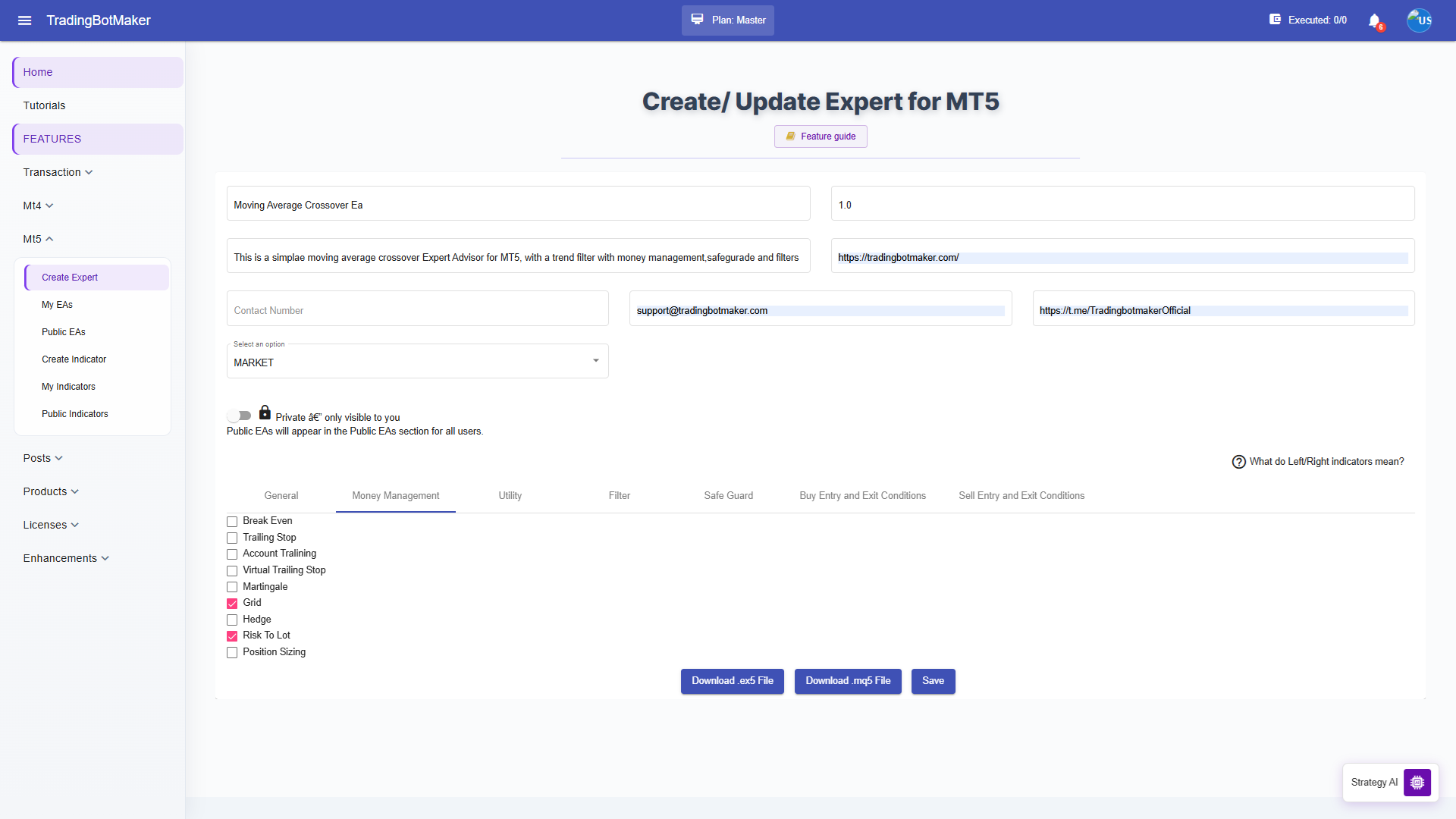Viewport: 1456px width, 819px height.
Task: Expand the Mt4 sidebar menu
Action: point(38,206)
